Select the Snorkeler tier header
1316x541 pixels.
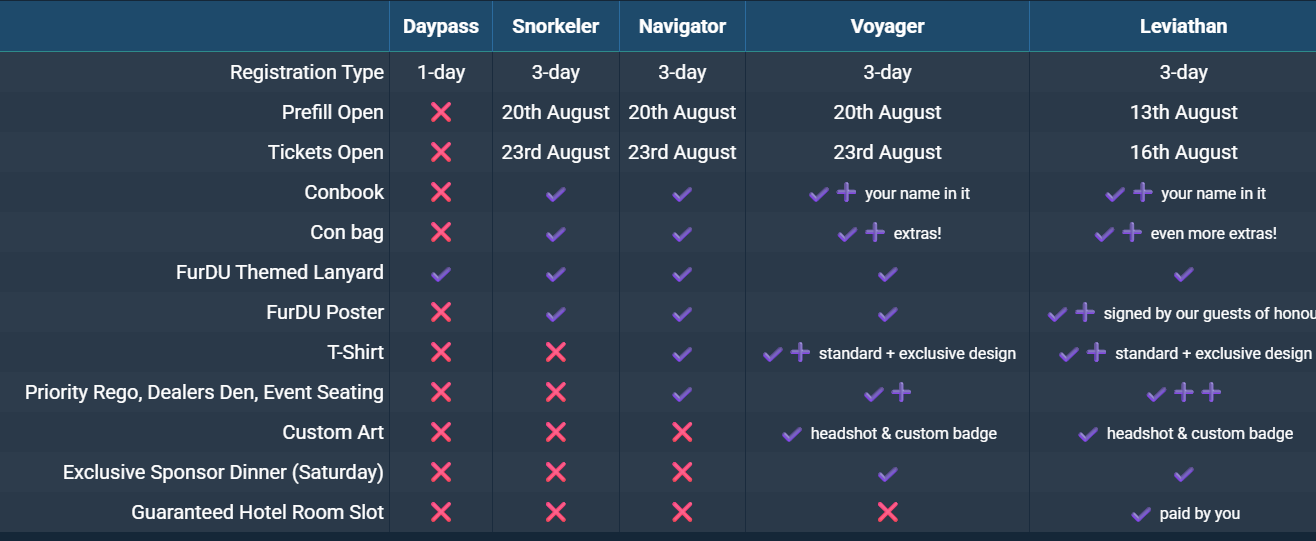click(x=556, y=27)
